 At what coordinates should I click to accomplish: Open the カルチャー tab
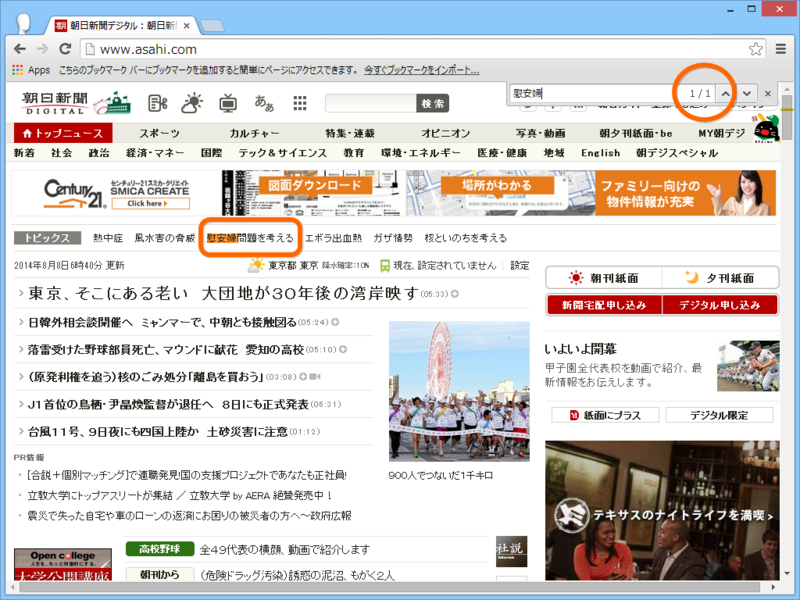tap(254, 133)
